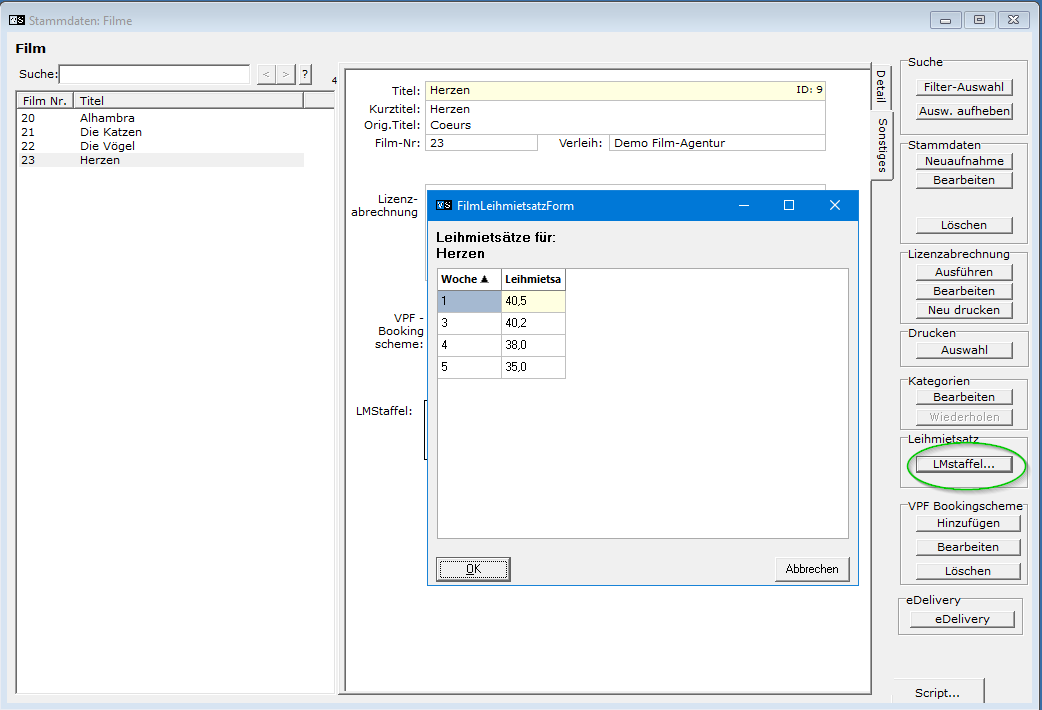Click the previous arrow button beside Suche
Image resolution: width=1042 pixels, height=710 pixels.
266,75
